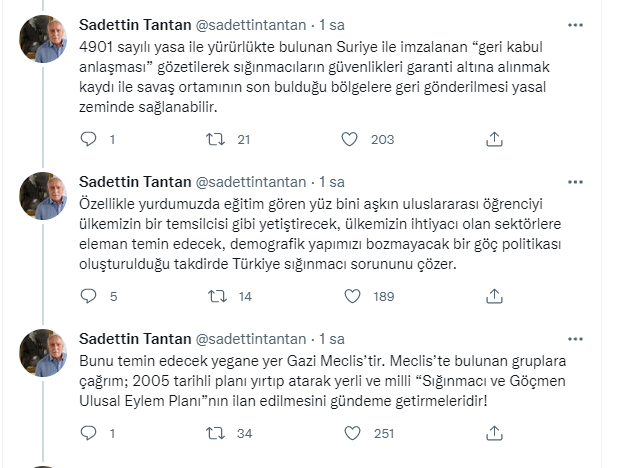Image resolution: width=622 pixels, height=468 pixels.
Task: Reply to the "4901 sayılı yasa" tweet
Action: [x=88, y=140]
